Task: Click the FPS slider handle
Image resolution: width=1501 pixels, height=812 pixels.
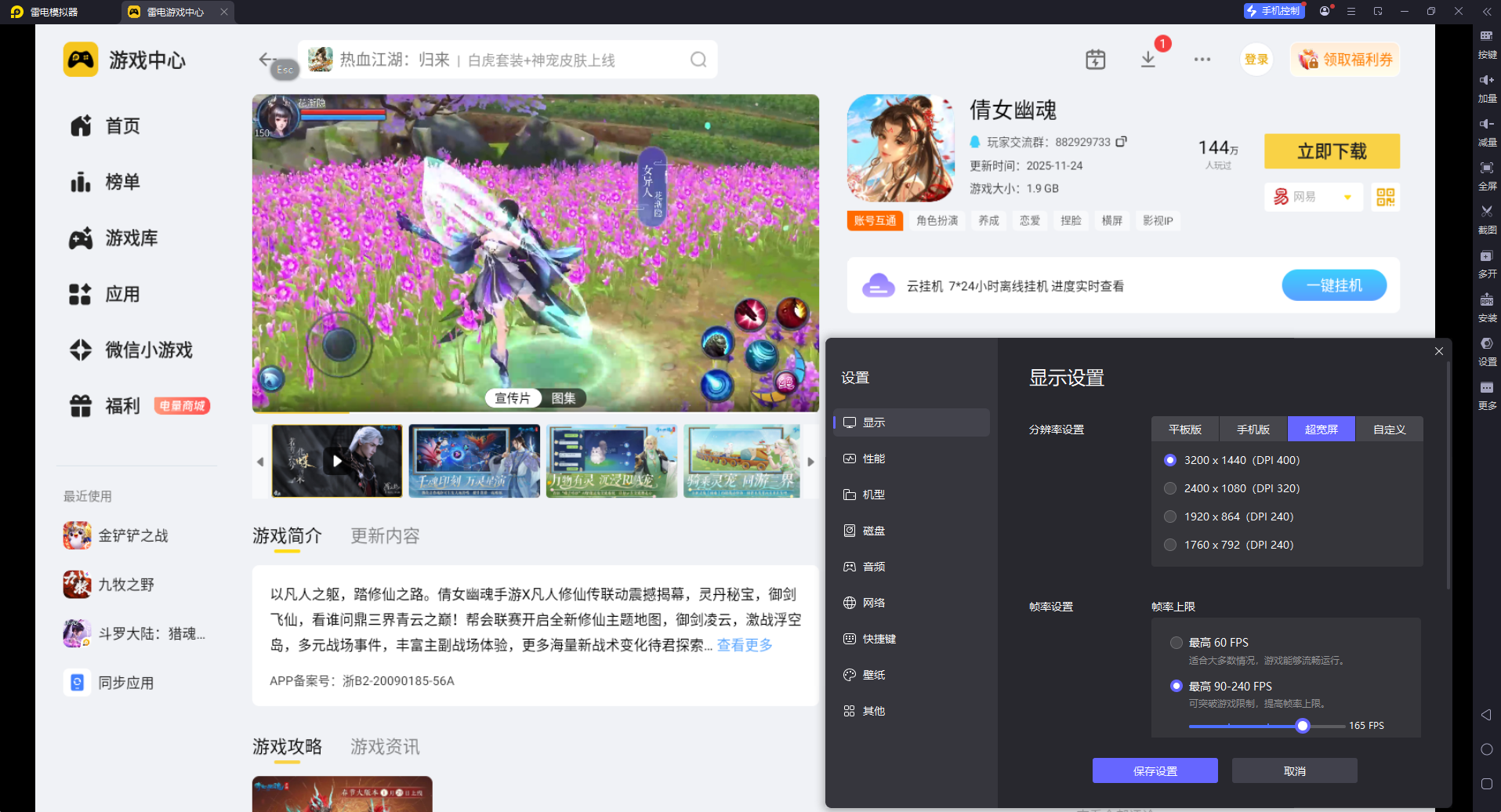Action: (x=1303, y=726)
